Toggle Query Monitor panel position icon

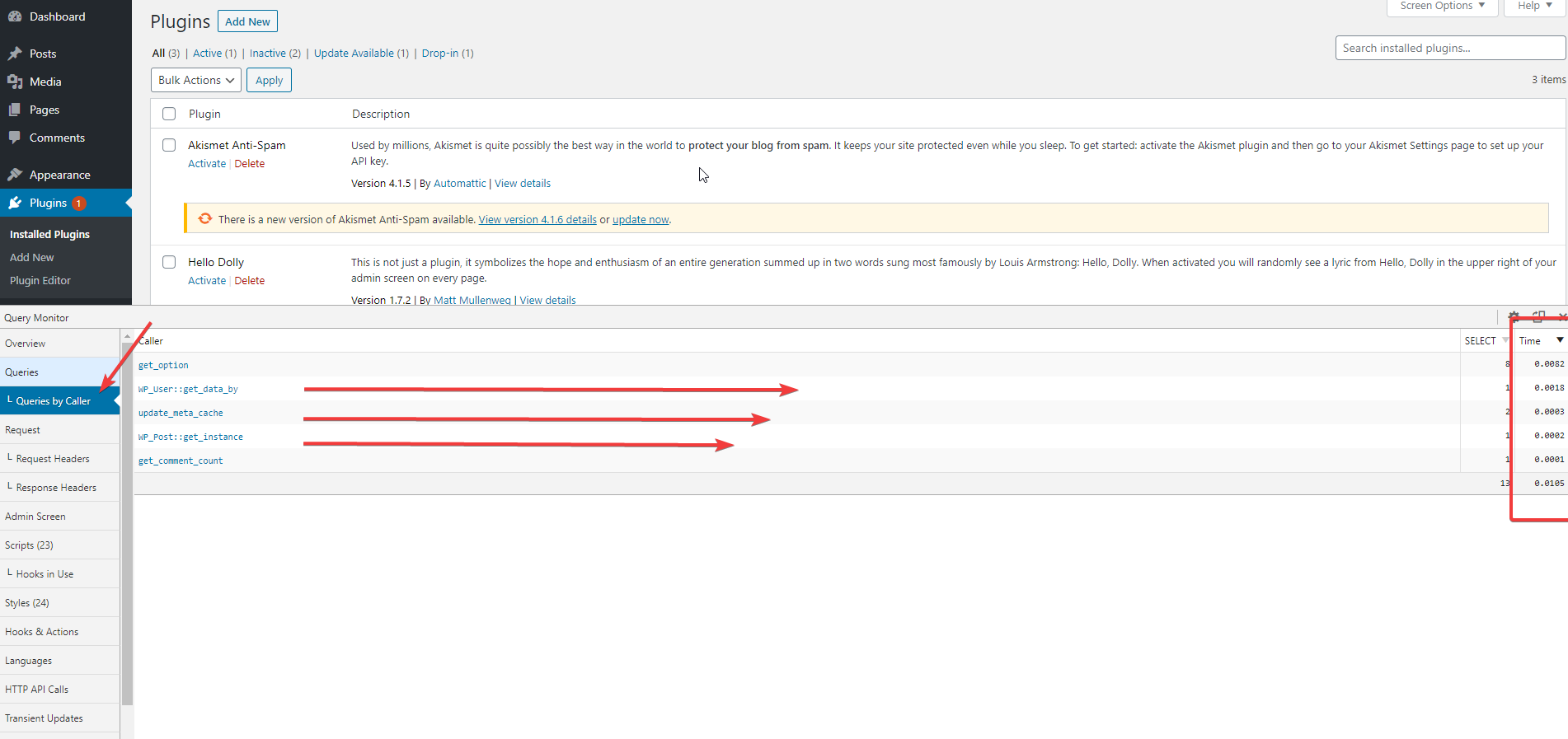[1538, 316]
